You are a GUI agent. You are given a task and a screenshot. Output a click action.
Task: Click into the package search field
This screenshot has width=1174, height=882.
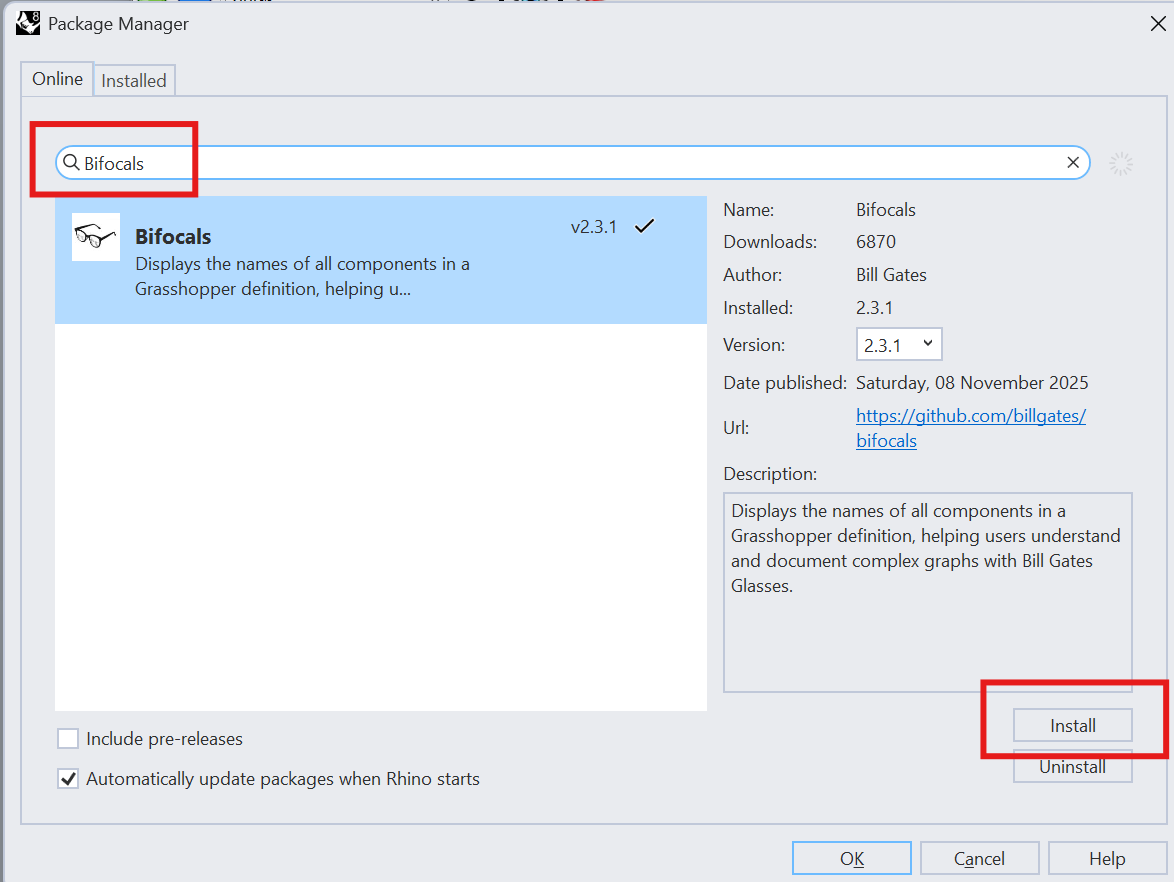pos(573,162)
